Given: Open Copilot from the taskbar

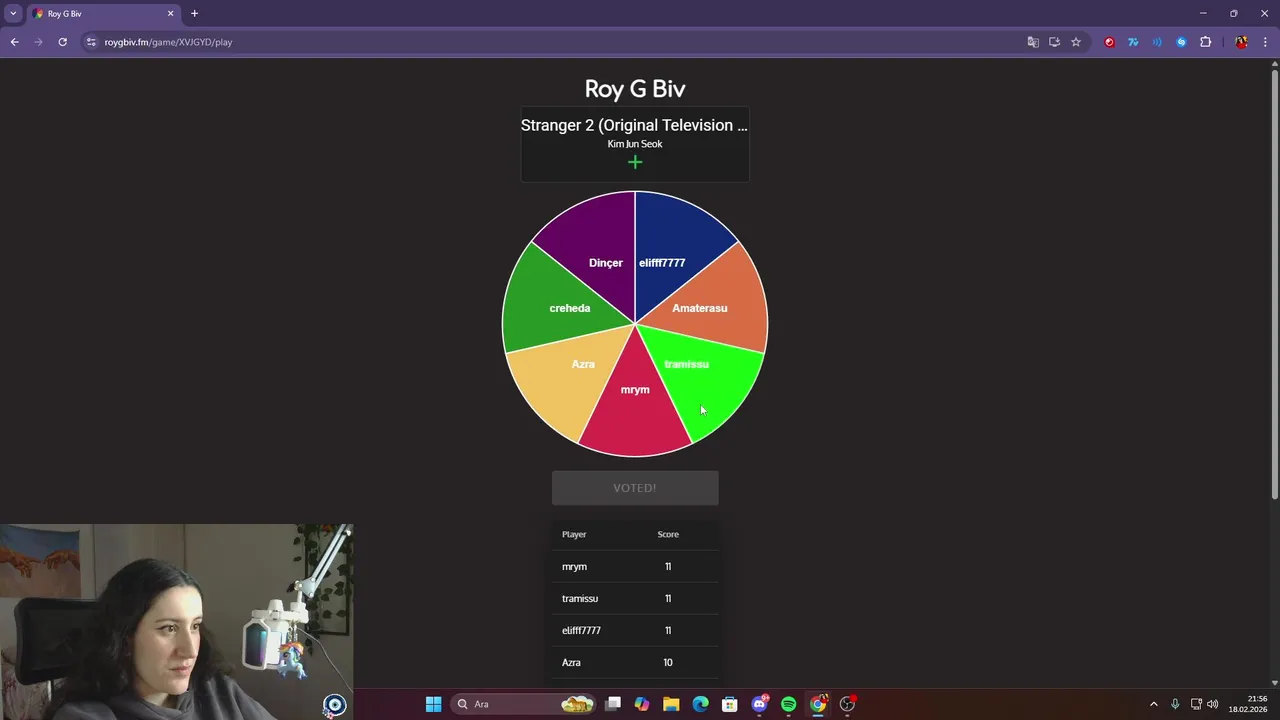Looking at the screenshot, I should pyautogui.click(x=642, y=704).
